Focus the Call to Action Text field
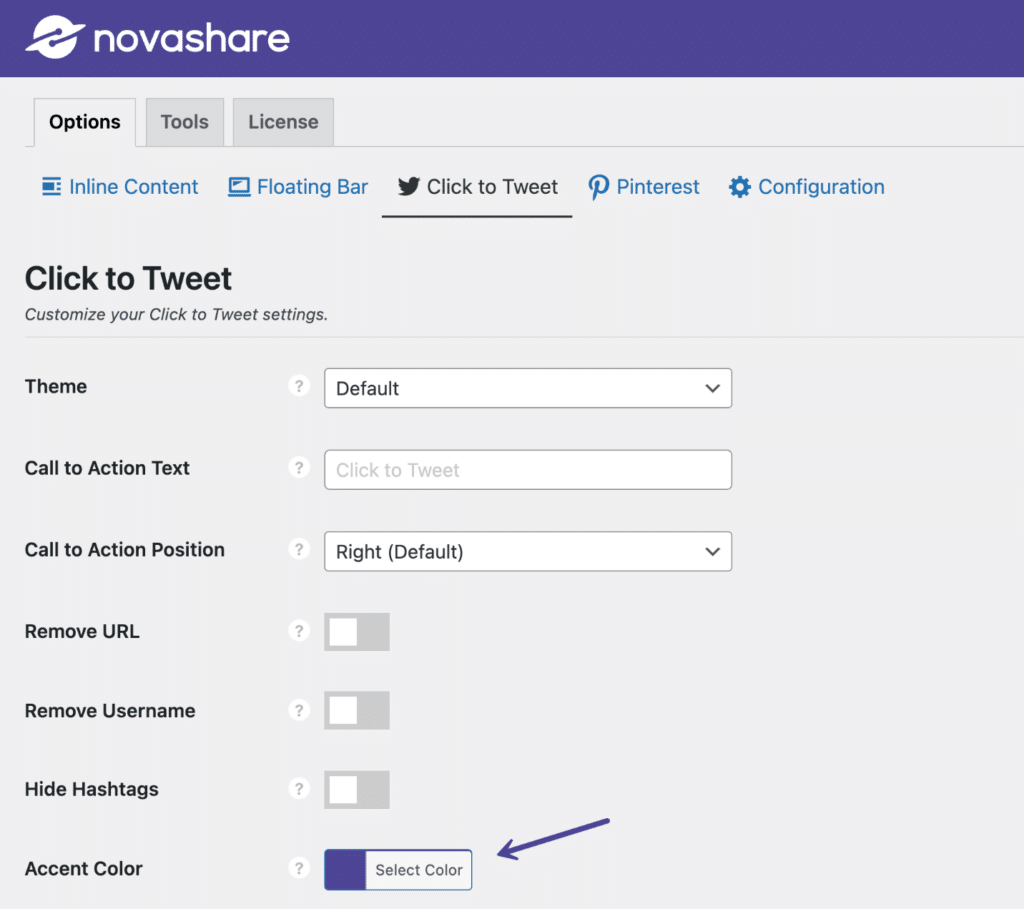Screen dimensions: 1024x909 [x=528, y=470]
